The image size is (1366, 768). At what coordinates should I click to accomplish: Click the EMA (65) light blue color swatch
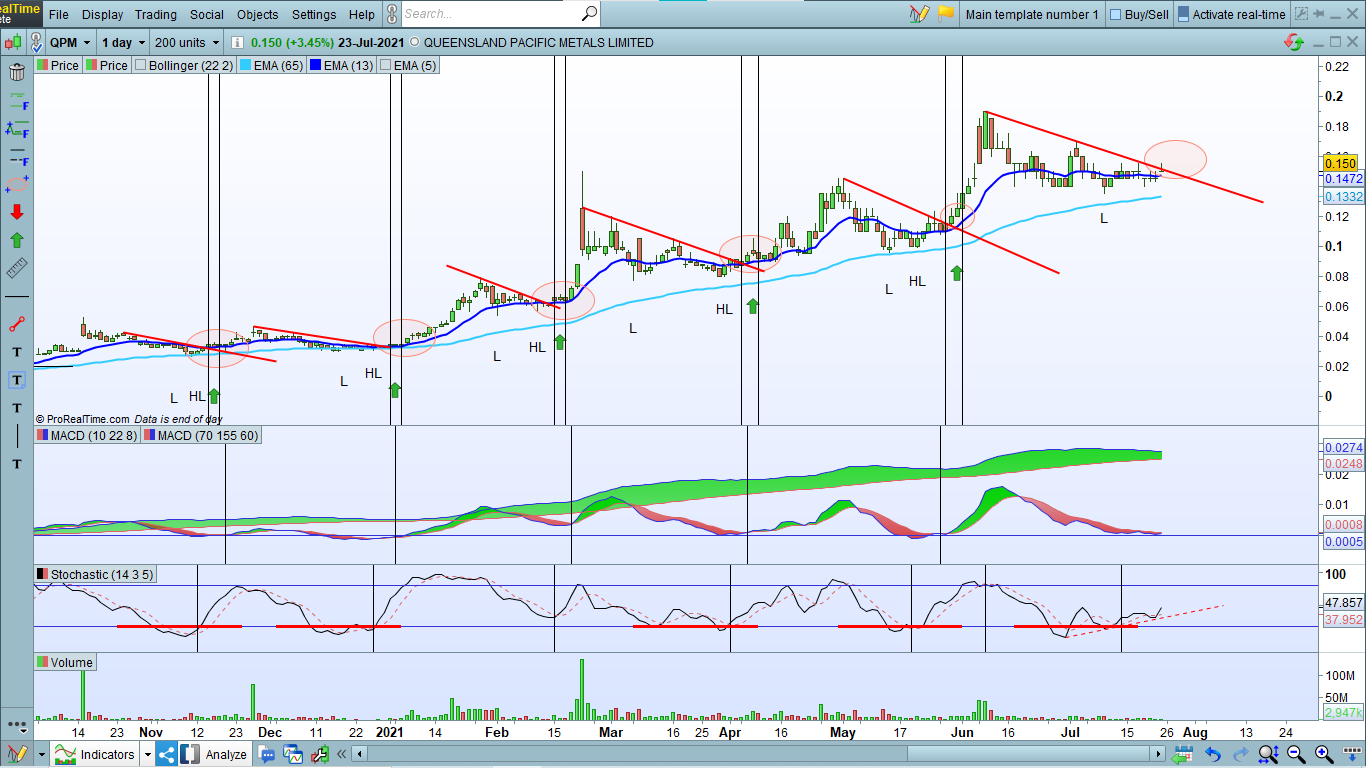click(x=245, y=65)
